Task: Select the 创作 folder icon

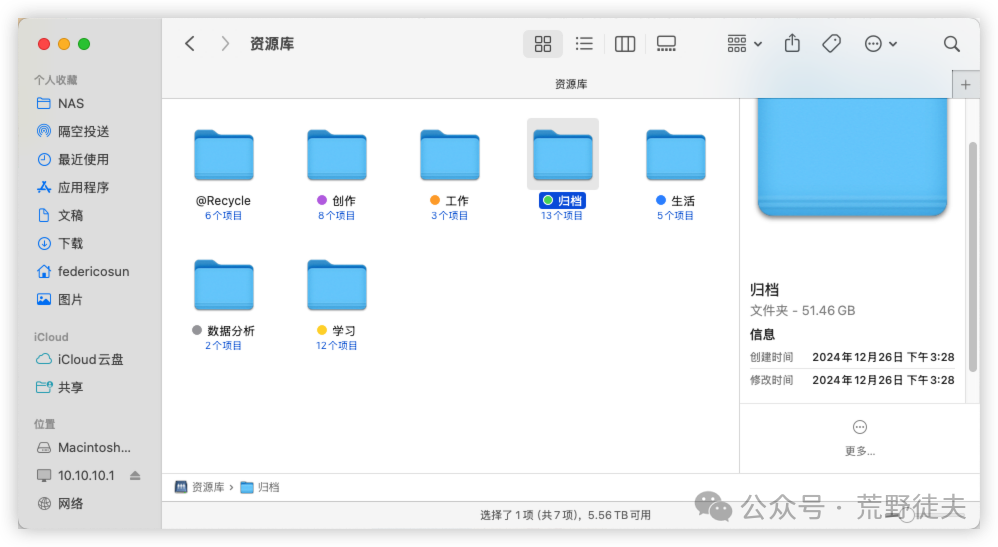Action: (337, 155)
